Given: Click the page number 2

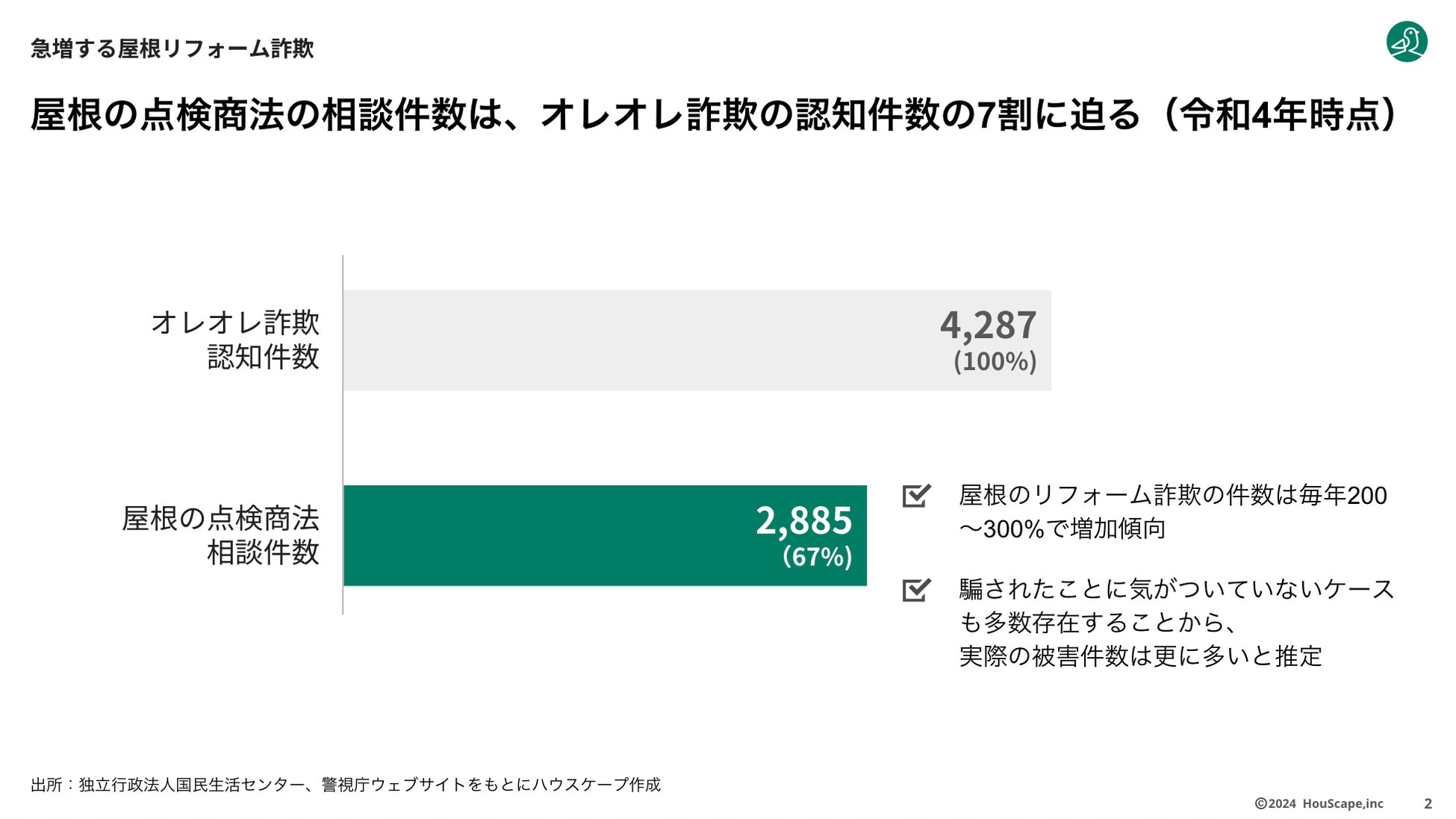Looking at the screenshot, I should pos(1428,803).
